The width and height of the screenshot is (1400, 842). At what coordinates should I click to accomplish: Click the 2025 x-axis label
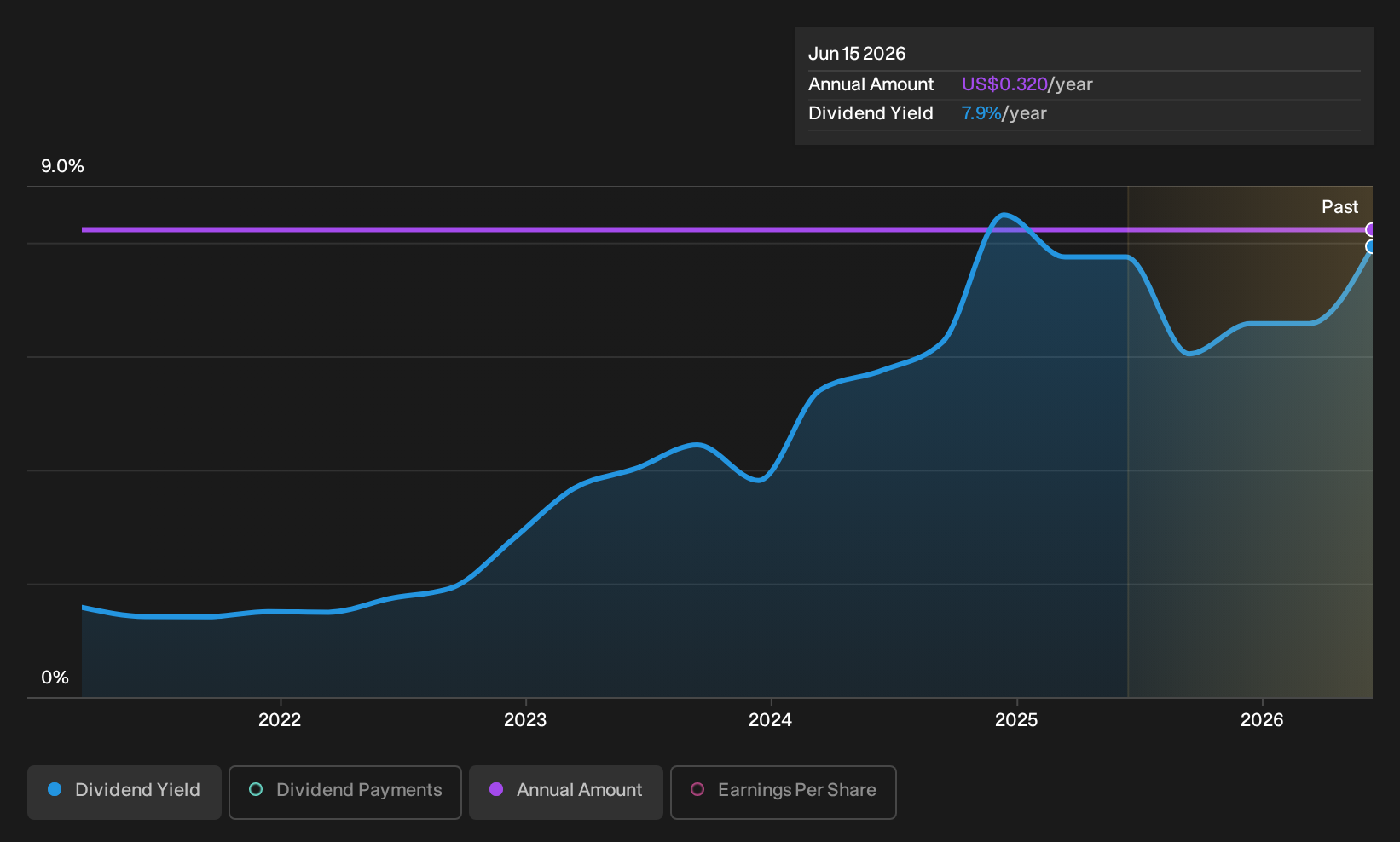[1016, 720]
